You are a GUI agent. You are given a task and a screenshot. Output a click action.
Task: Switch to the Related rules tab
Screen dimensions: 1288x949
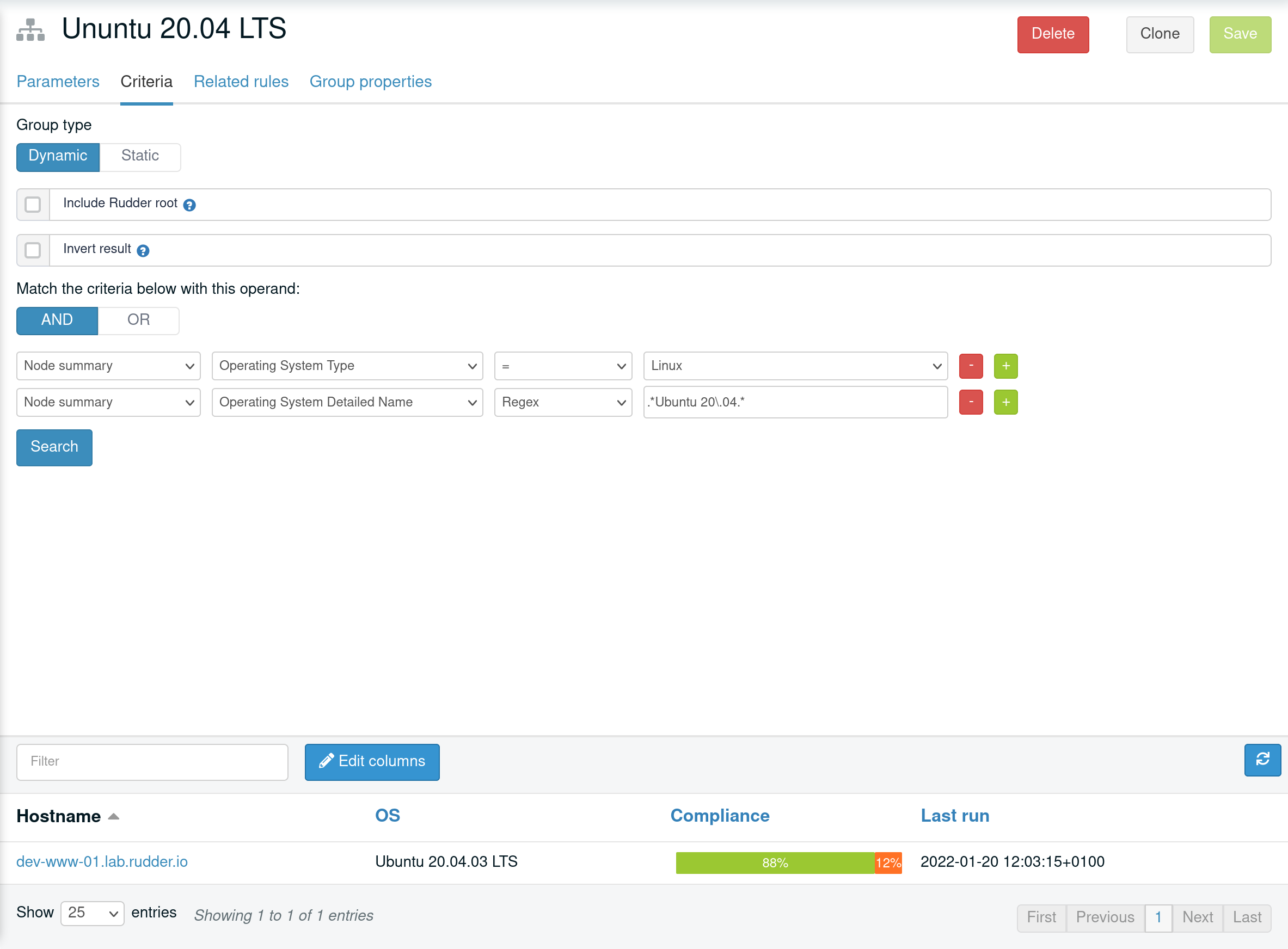(x=241, y=82)
